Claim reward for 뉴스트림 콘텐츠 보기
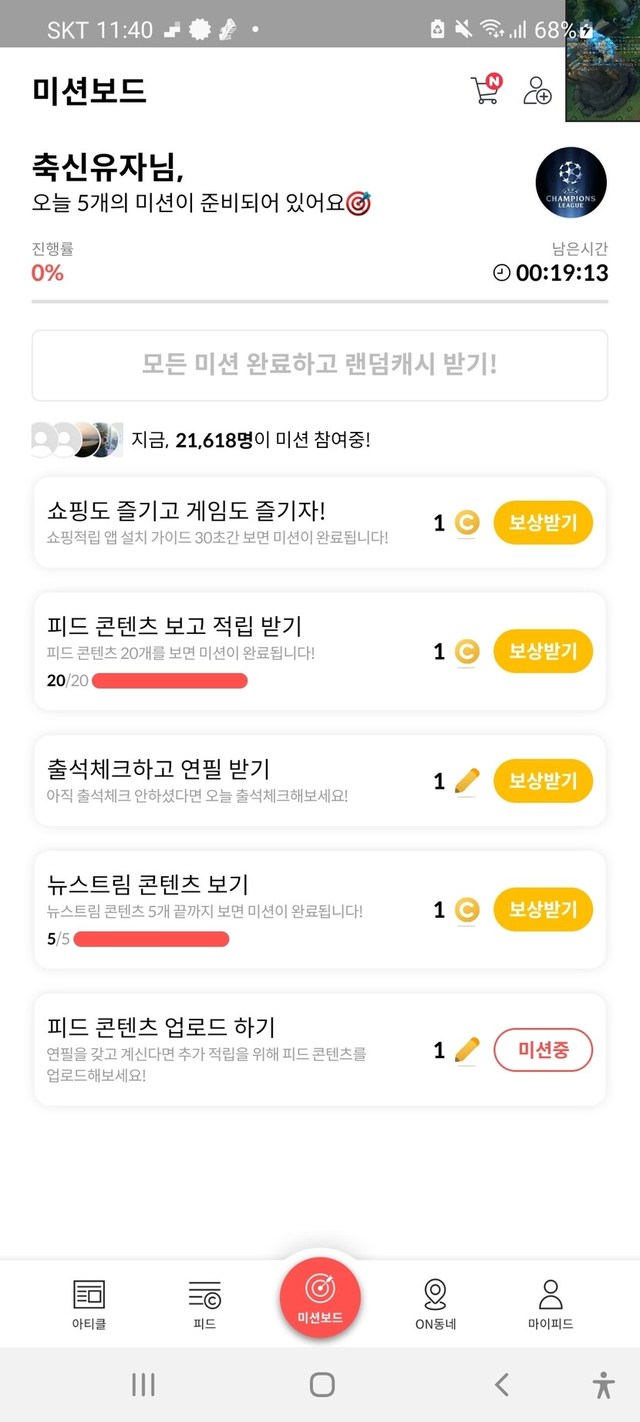This screenshot has height=1422, width=640. pyautogui.click(x=543, y=910)
